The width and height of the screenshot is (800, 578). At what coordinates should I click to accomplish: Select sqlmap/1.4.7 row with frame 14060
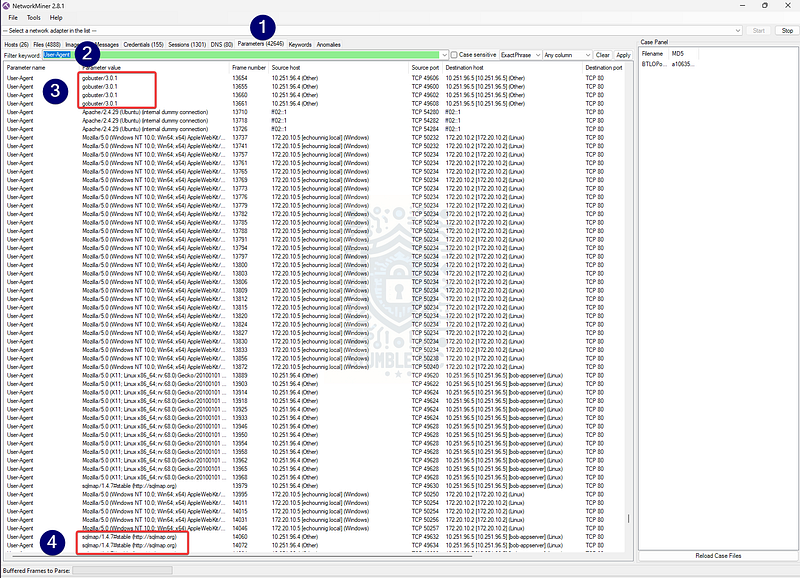coord(314,537)
